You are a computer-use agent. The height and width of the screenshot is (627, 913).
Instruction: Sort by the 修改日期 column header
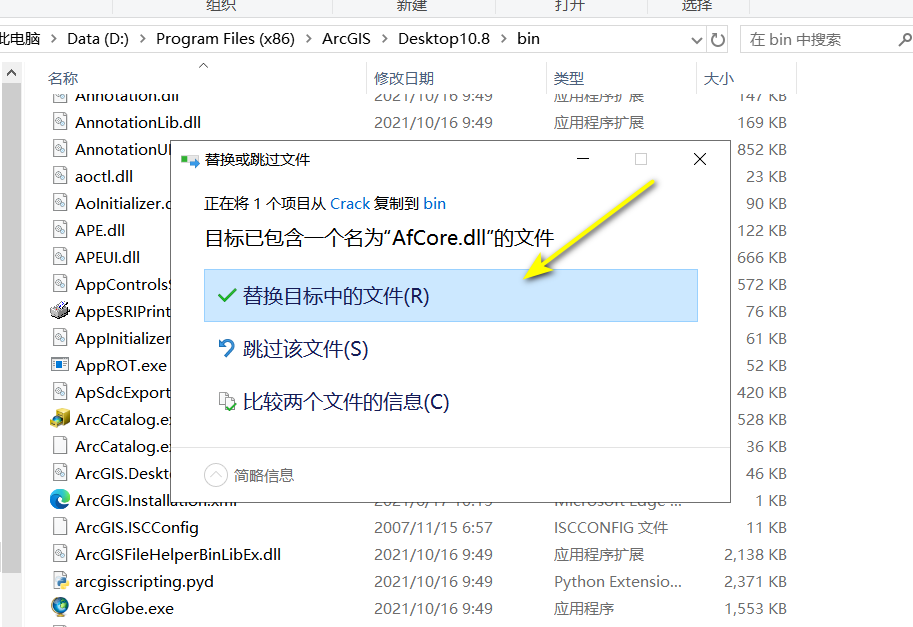coord(404,78)
